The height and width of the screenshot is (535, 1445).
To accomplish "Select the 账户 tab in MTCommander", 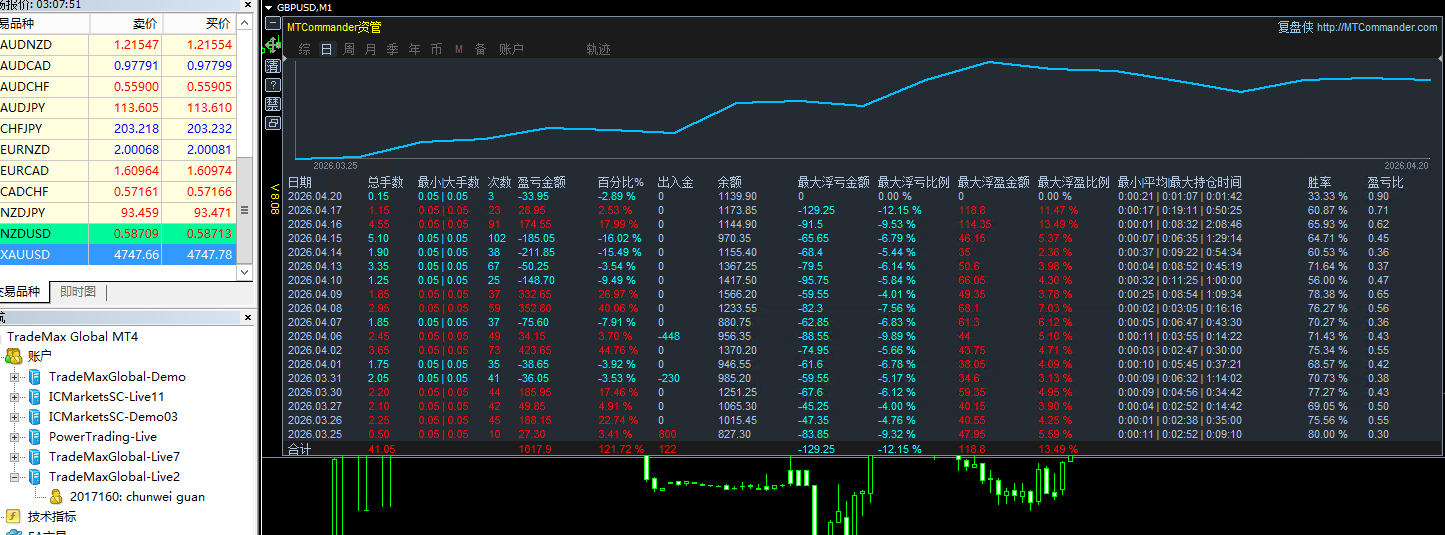I will pyautogui.click(x=511, y=49).
